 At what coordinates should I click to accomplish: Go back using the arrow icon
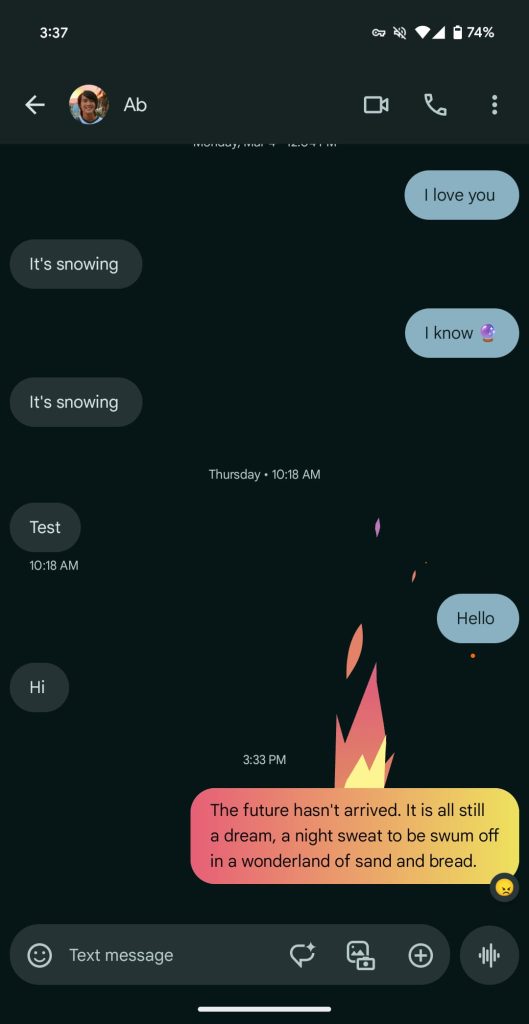click(35, 104)
